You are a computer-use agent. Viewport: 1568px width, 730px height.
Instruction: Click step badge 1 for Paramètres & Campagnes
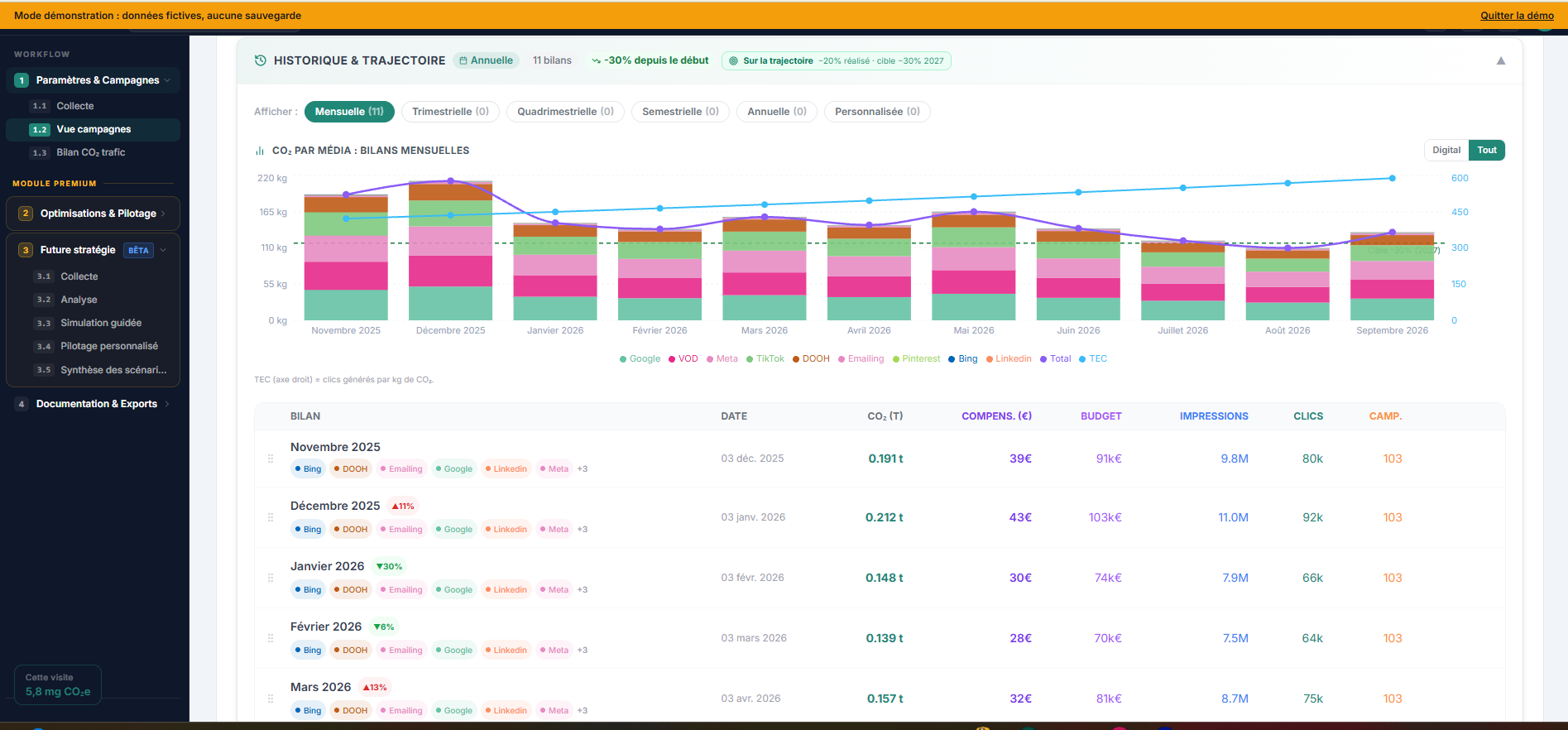tap(22, 80)
